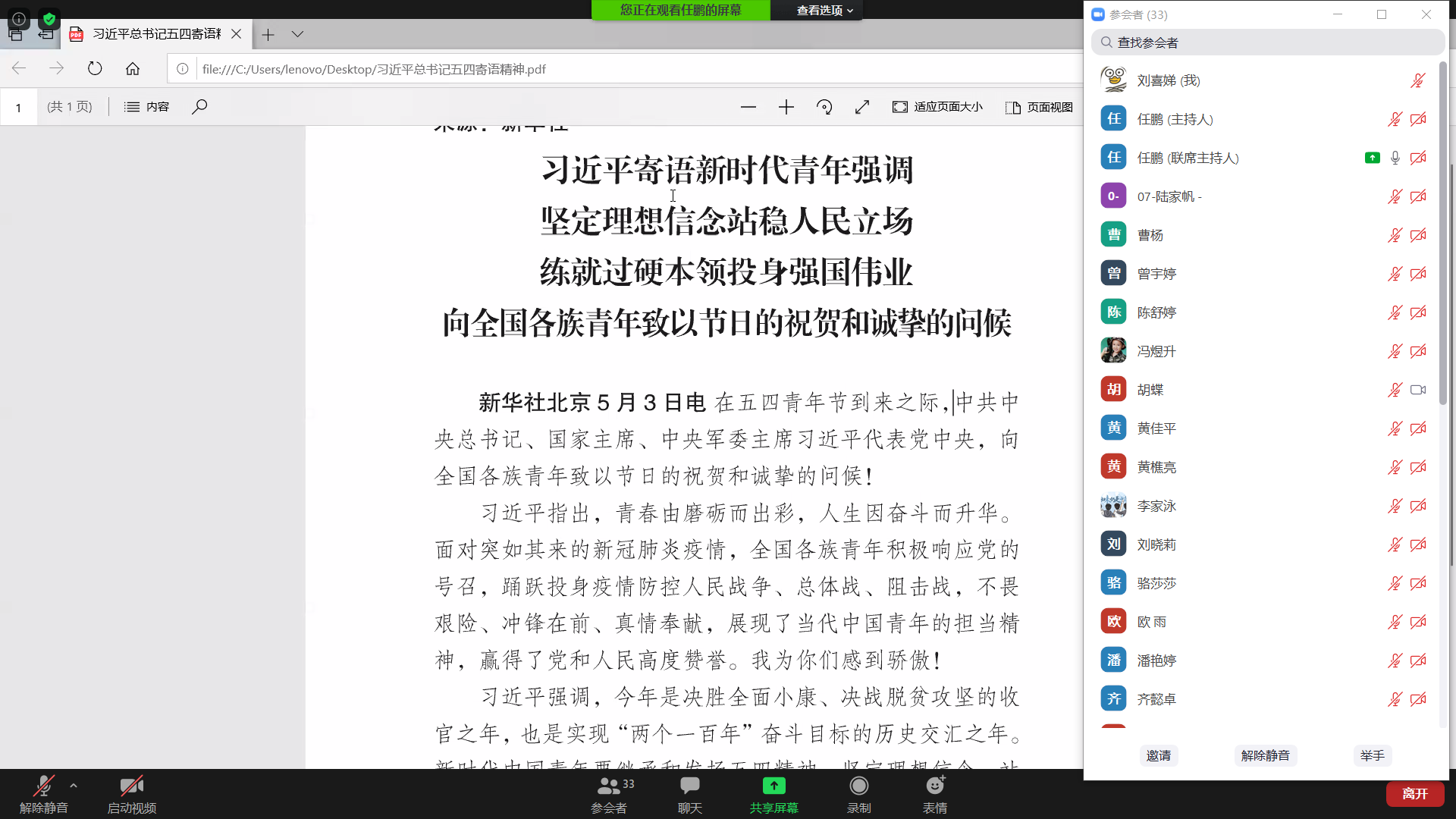Click video-off icon for 李家泳
This screenshot has width=1456, height=819.
1418,506
